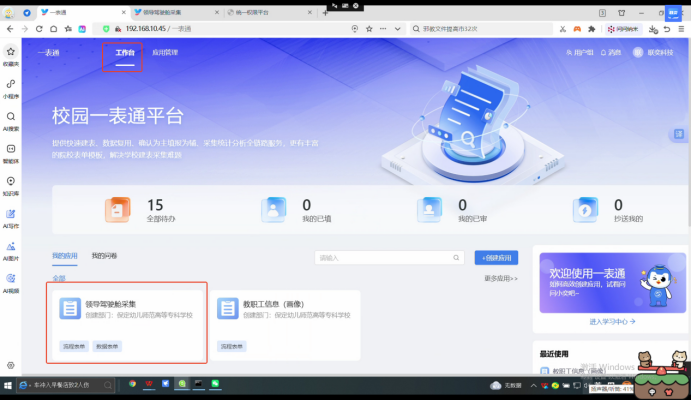This screenshot has width=692, height=400.
Task: Open the address bar three-dots menu
Action: coord(383,29)
